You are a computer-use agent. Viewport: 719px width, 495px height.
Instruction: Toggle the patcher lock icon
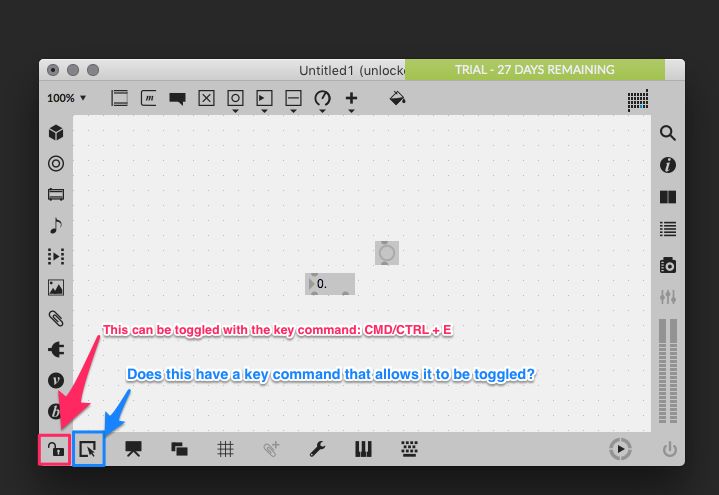click(55, 449)
